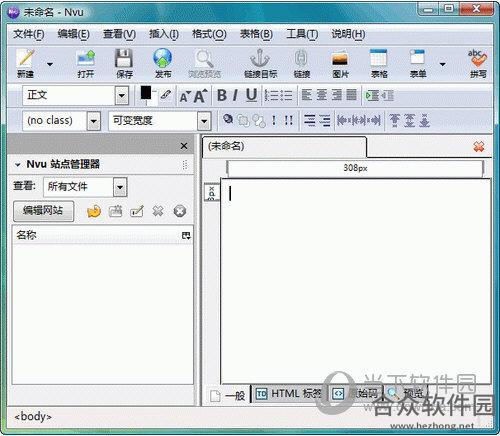Open the column picker beside 名称
Screen dimensions: 500x436
[x=186, y=236]
